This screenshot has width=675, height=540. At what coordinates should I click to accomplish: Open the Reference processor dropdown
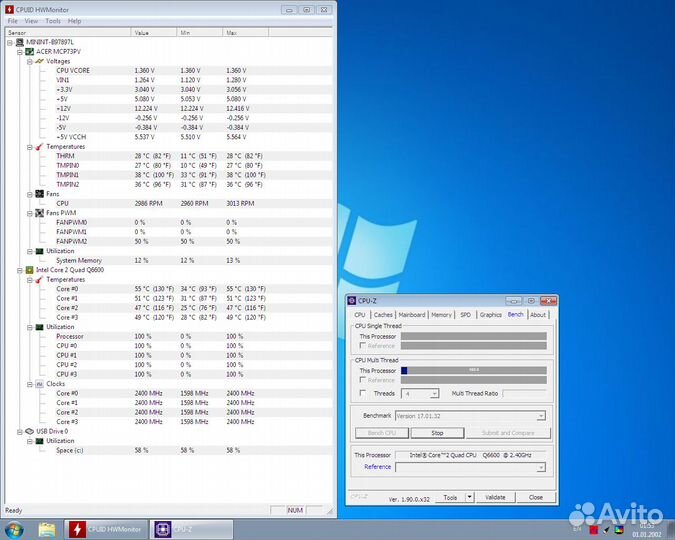click(541, 468)
